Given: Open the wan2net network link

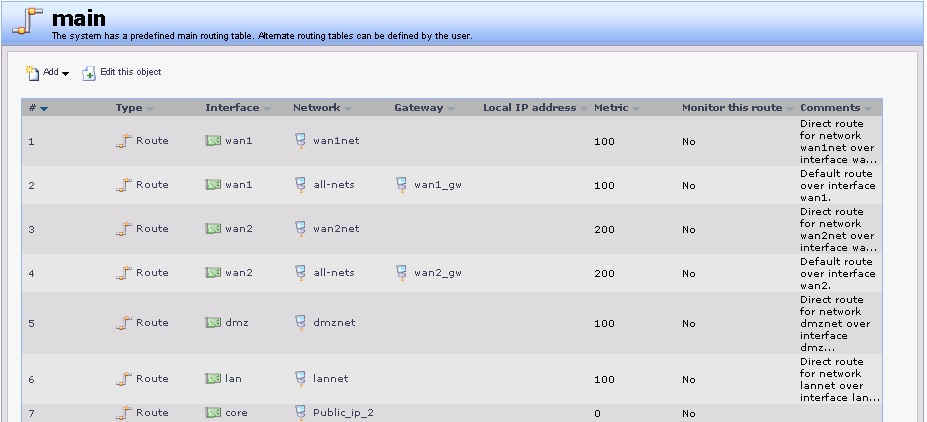Looking at the screenshot, I should [336, 229].
